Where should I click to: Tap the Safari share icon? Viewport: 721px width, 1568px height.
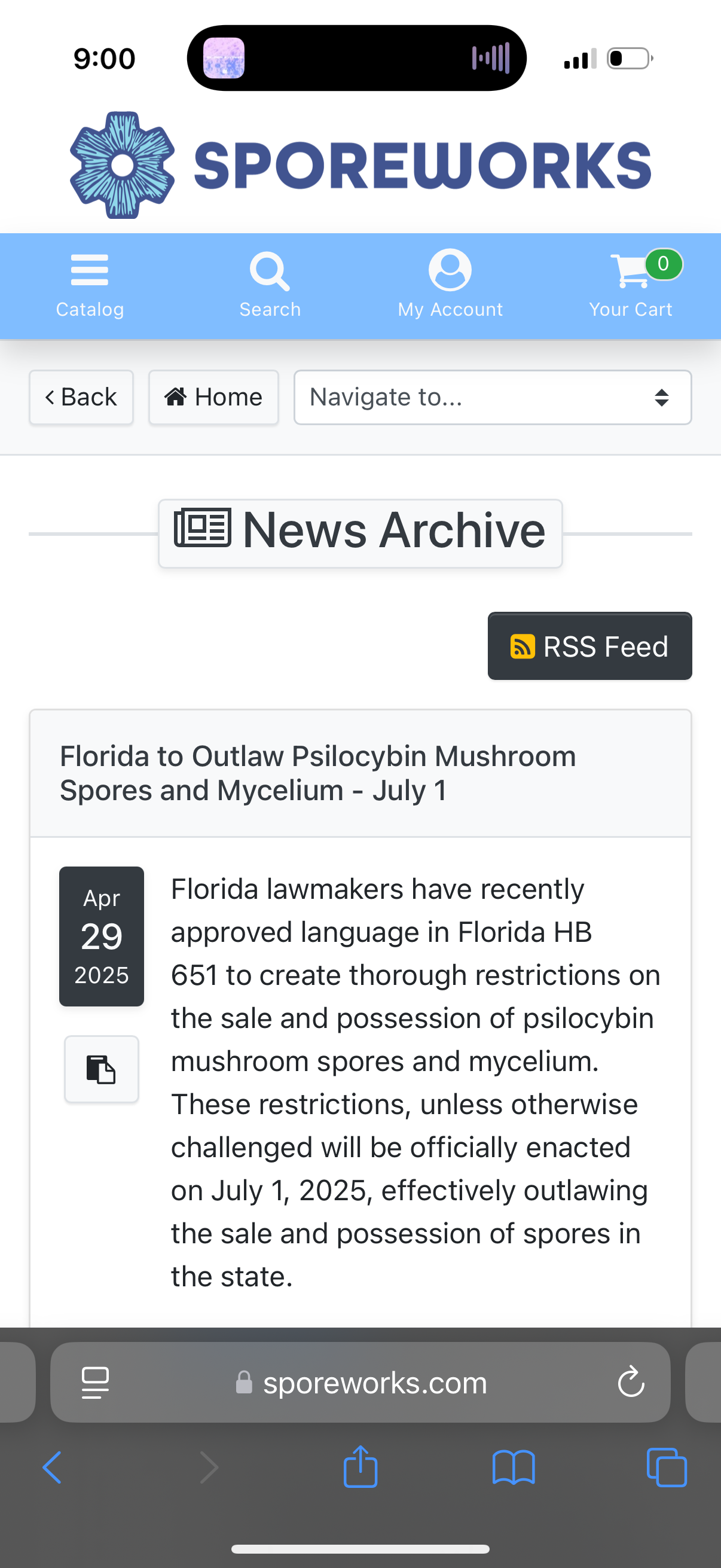pos(360,1467)
